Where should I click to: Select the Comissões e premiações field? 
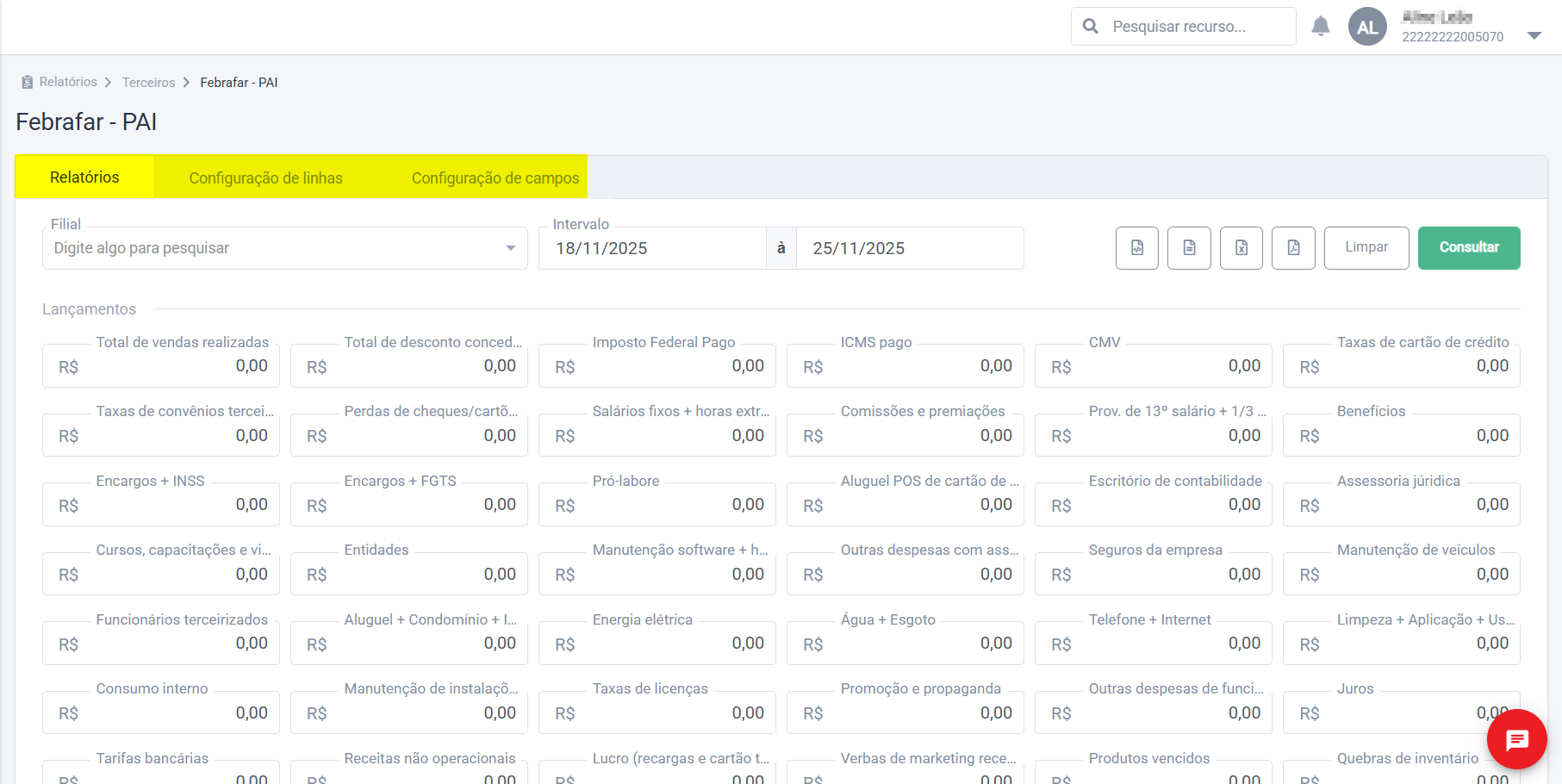pos(905,435)
